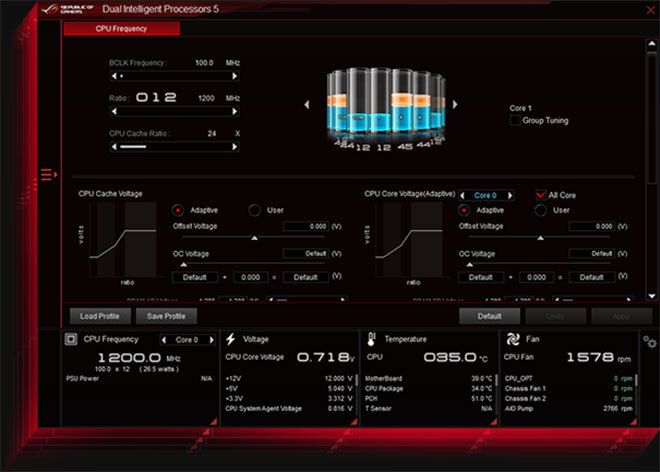Click the Cache OC Voltage slider handle
Image resolution: width=660 pixels, height=472 pixels.
pos(184,265)
